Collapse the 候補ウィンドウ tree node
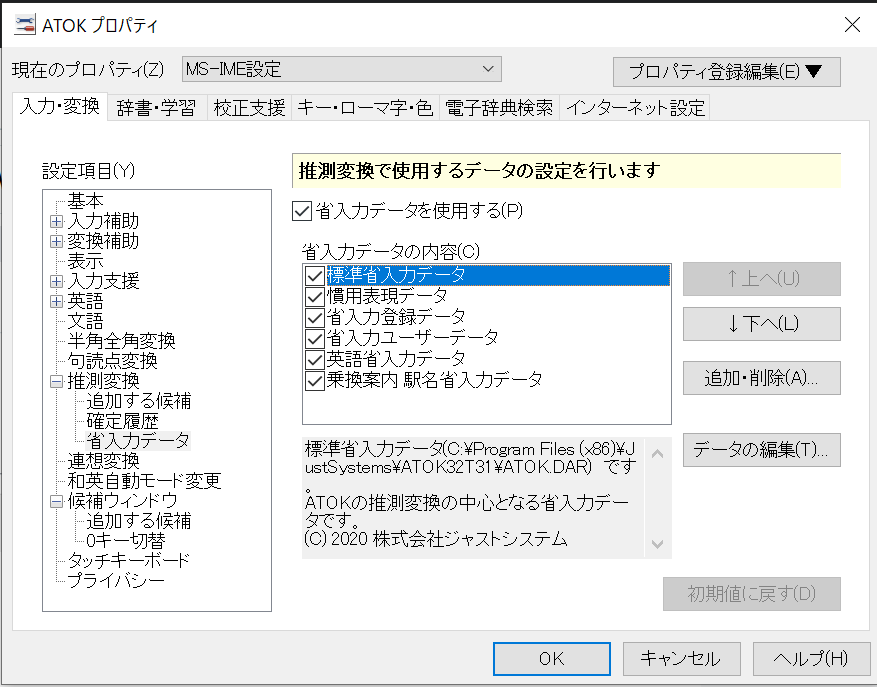Image resolution: width=877 pixels, height=687 pixels. 56,501
